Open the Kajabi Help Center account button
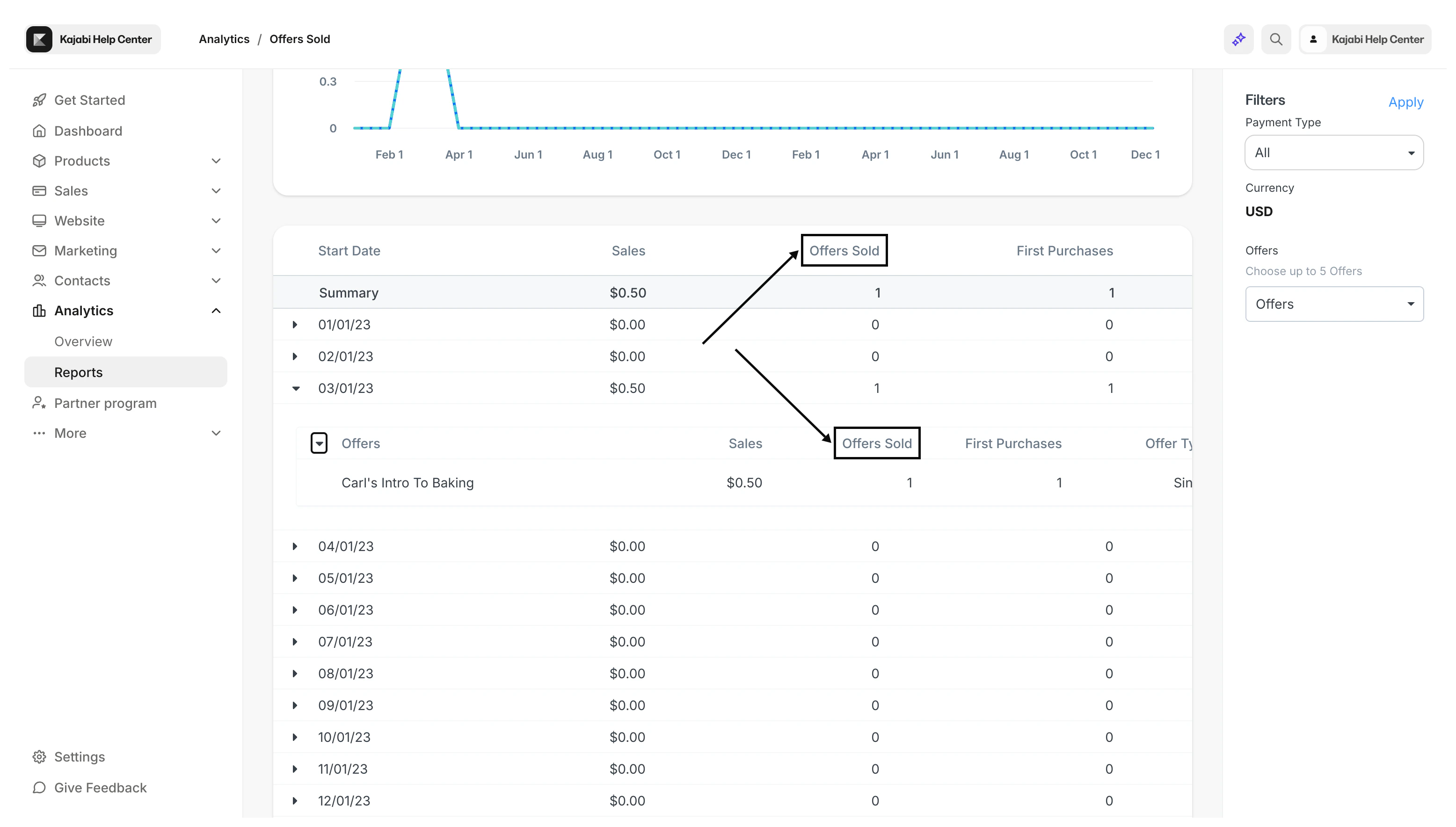This screenshot has height=827, width=1456. tap(1365, 39)
